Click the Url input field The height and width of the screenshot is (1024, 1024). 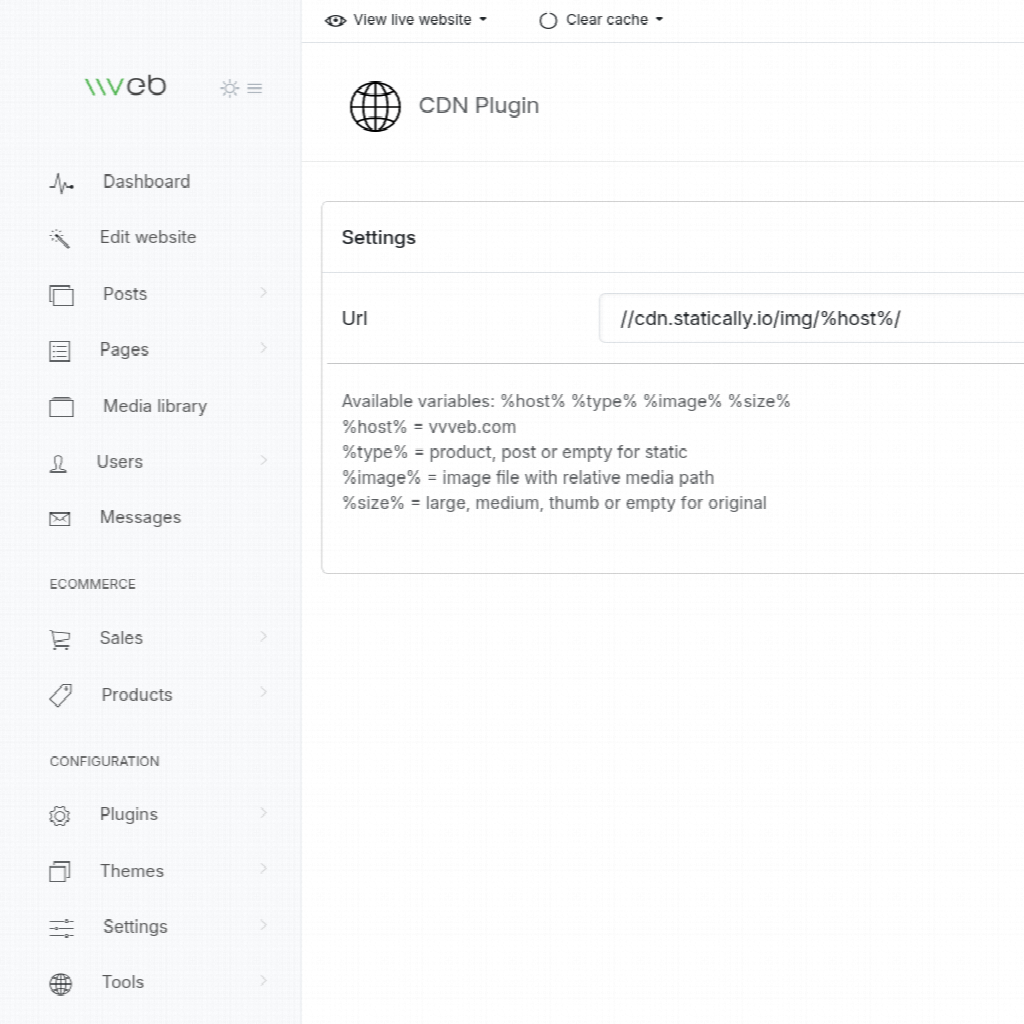[810, 319]
